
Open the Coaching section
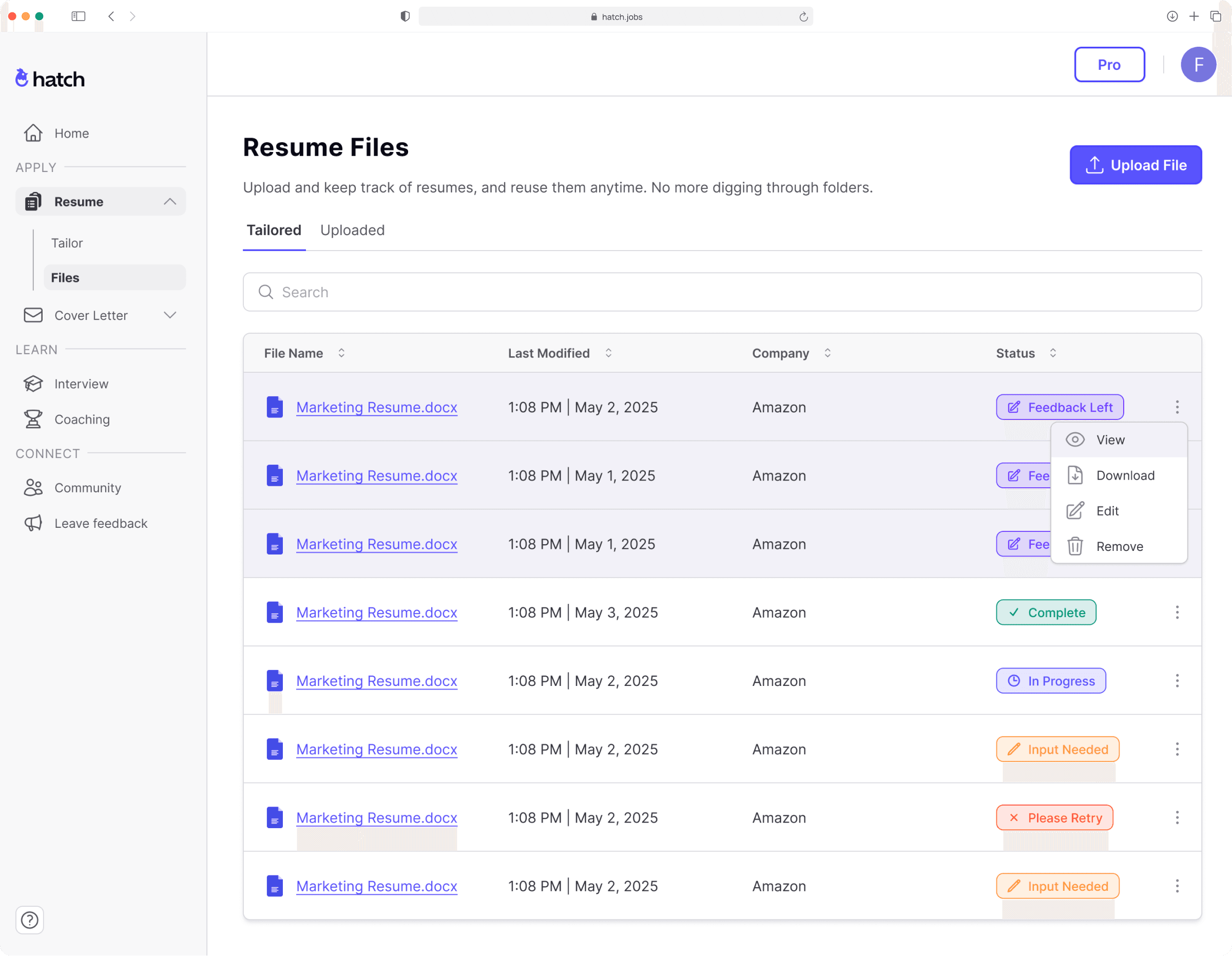tap(82, 419)
